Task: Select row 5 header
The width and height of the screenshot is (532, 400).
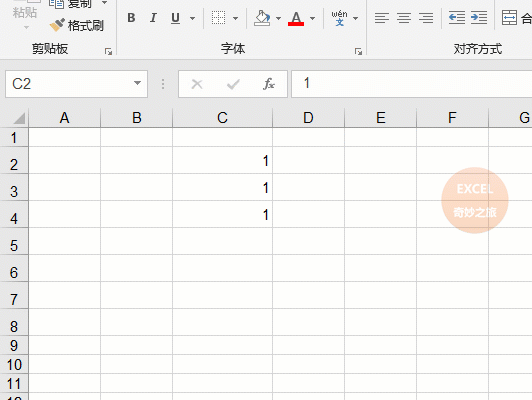Action: coord(14,242)
